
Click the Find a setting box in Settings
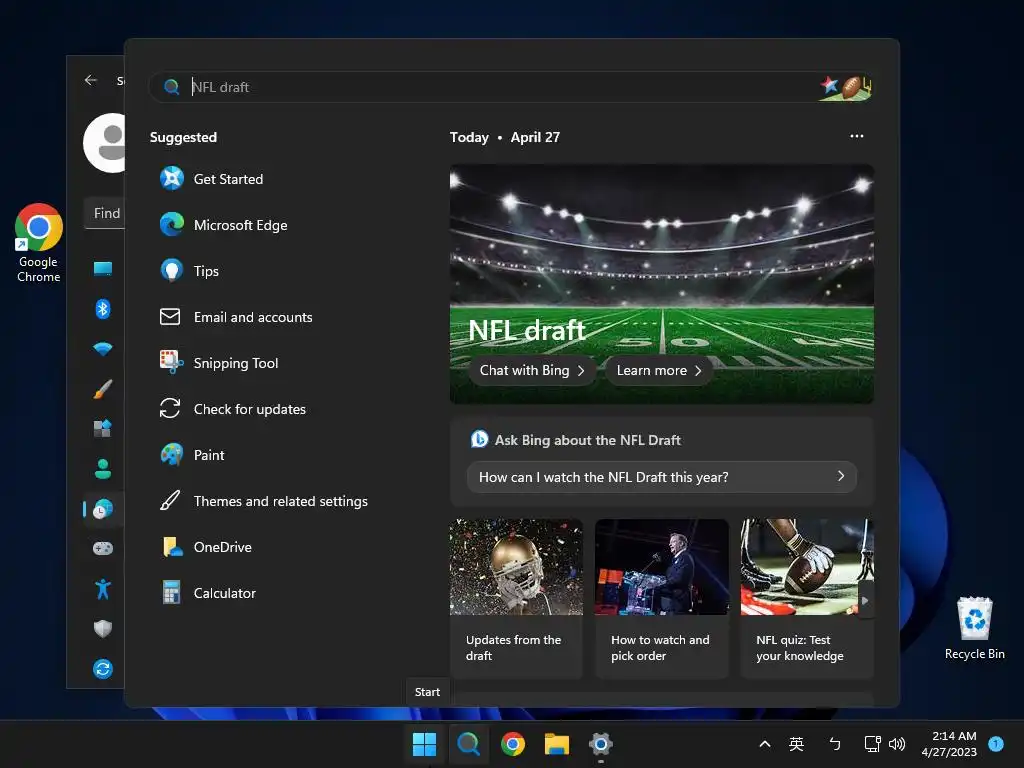coord(104,213)
